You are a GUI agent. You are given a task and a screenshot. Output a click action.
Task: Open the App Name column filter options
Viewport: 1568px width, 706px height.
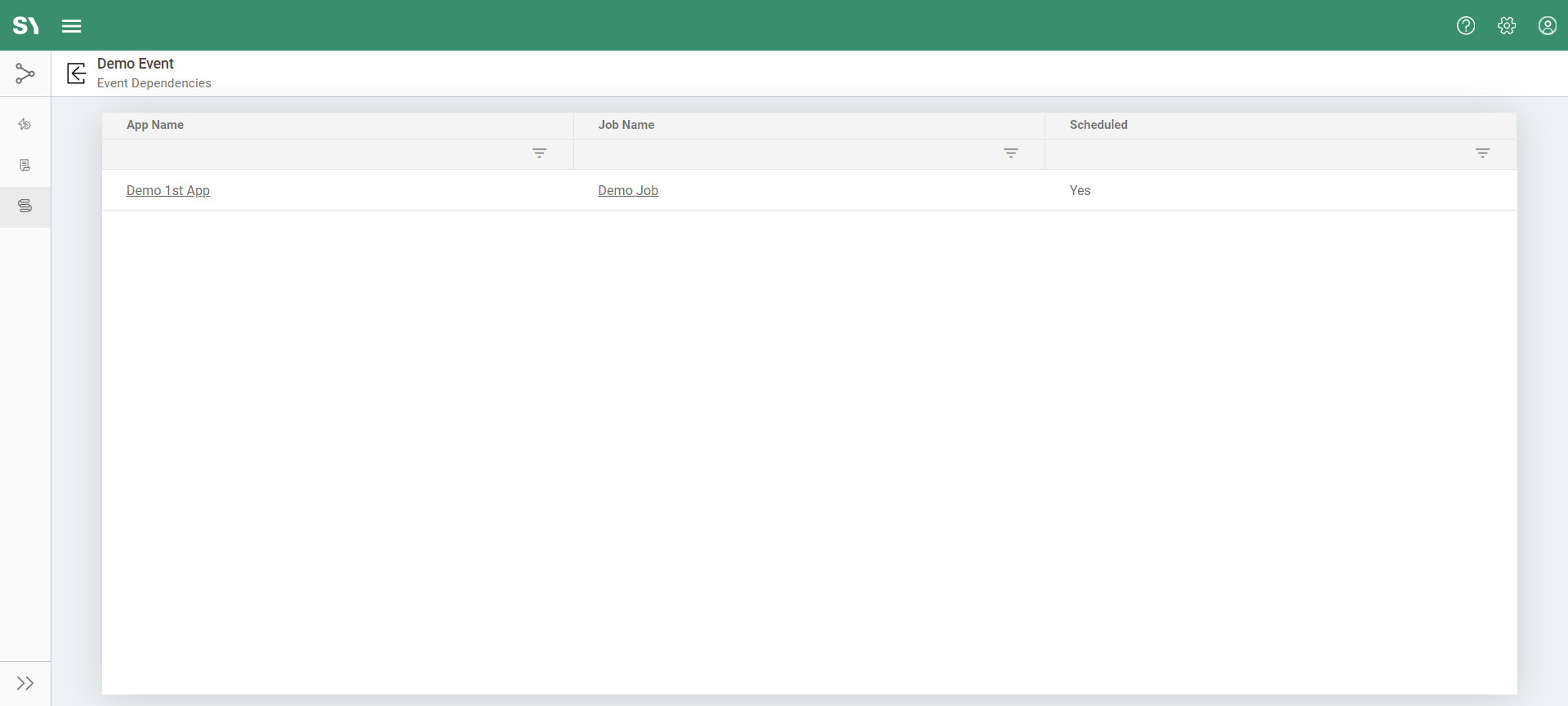coord(539,153)
